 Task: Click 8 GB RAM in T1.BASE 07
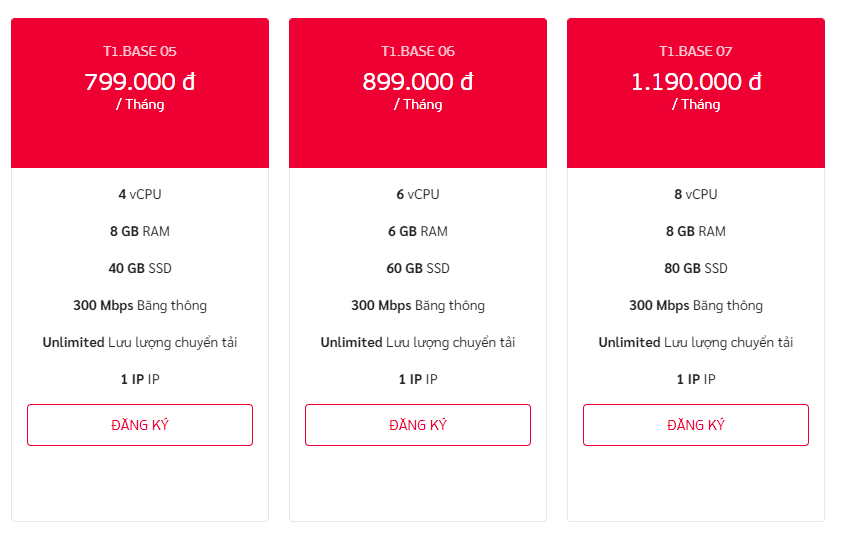[696, 231]
